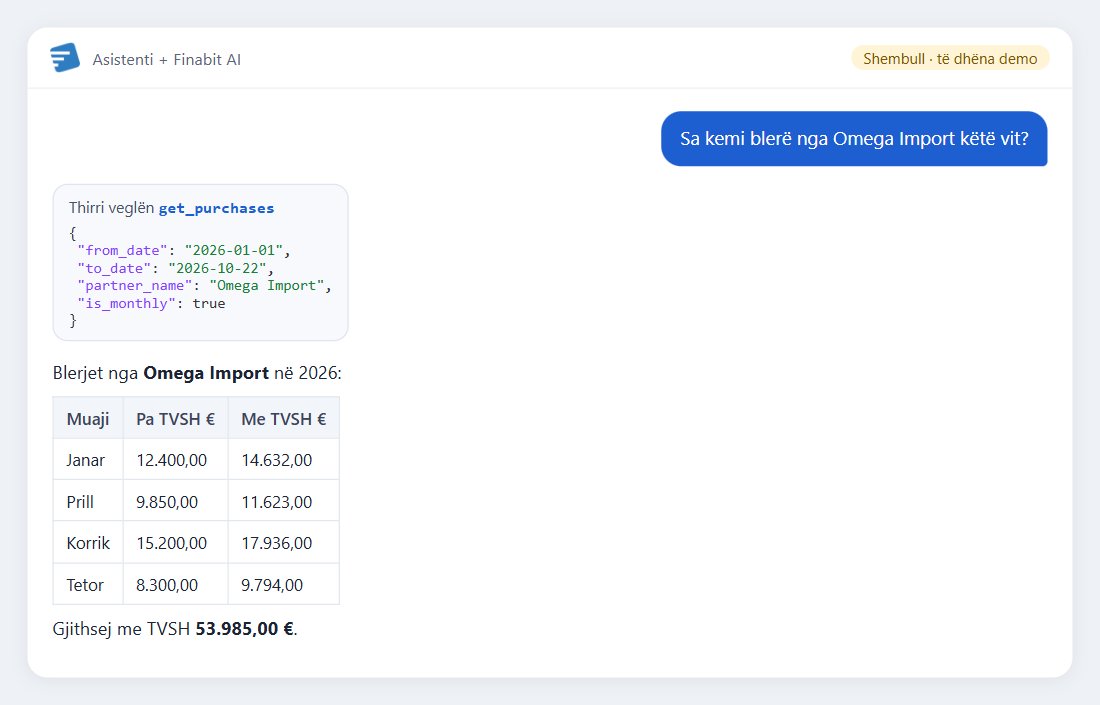Click the Finabit logo icon
This screenshot has height=705, width=1100.
pyautogui.click(x=65, y=58)
